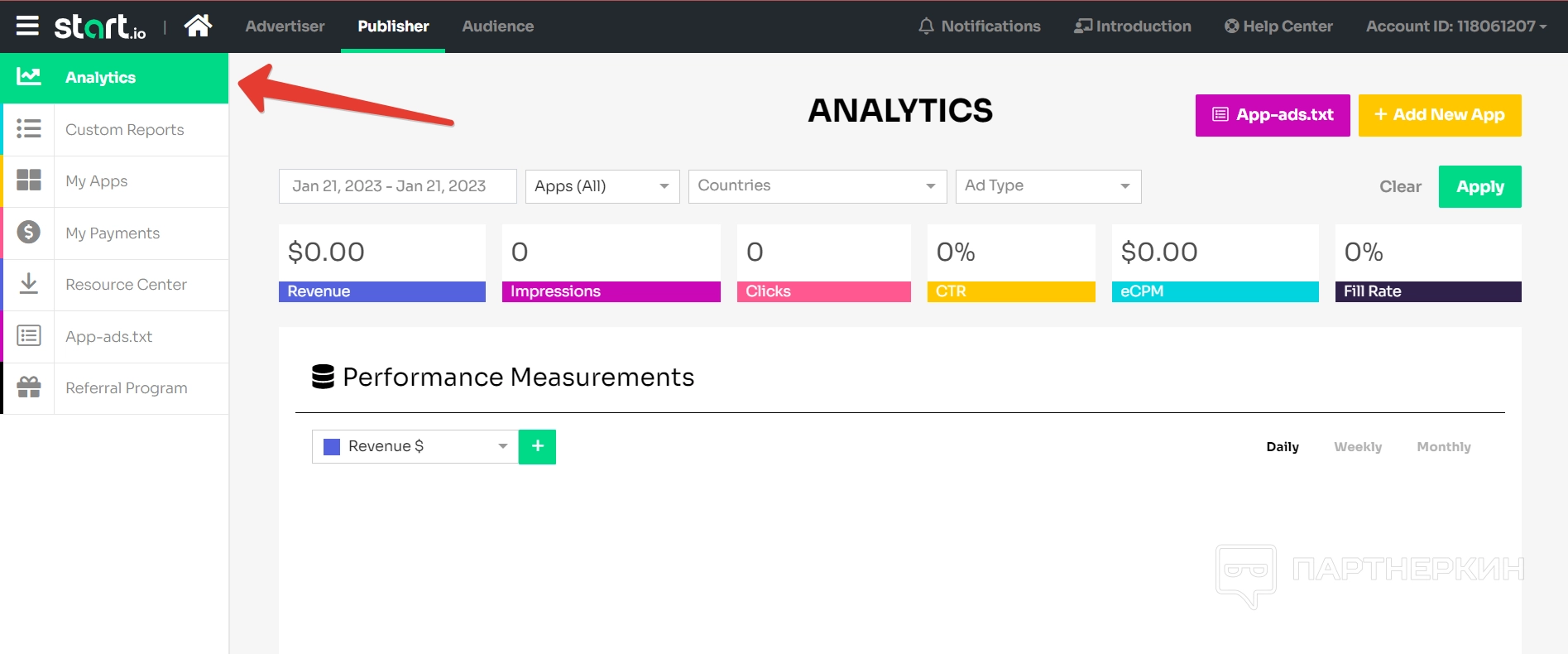Image resolution: width=1568 pixels, height=654 pixels.
Task: Click the Notifications bell icon
Action: [x=926, y=26]
